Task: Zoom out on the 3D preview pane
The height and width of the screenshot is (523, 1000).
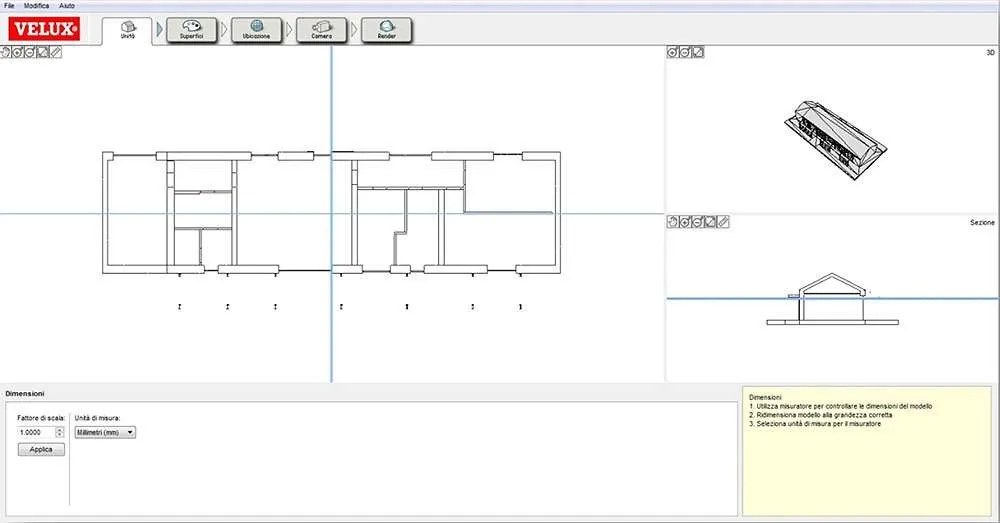Action: [685, 52]
